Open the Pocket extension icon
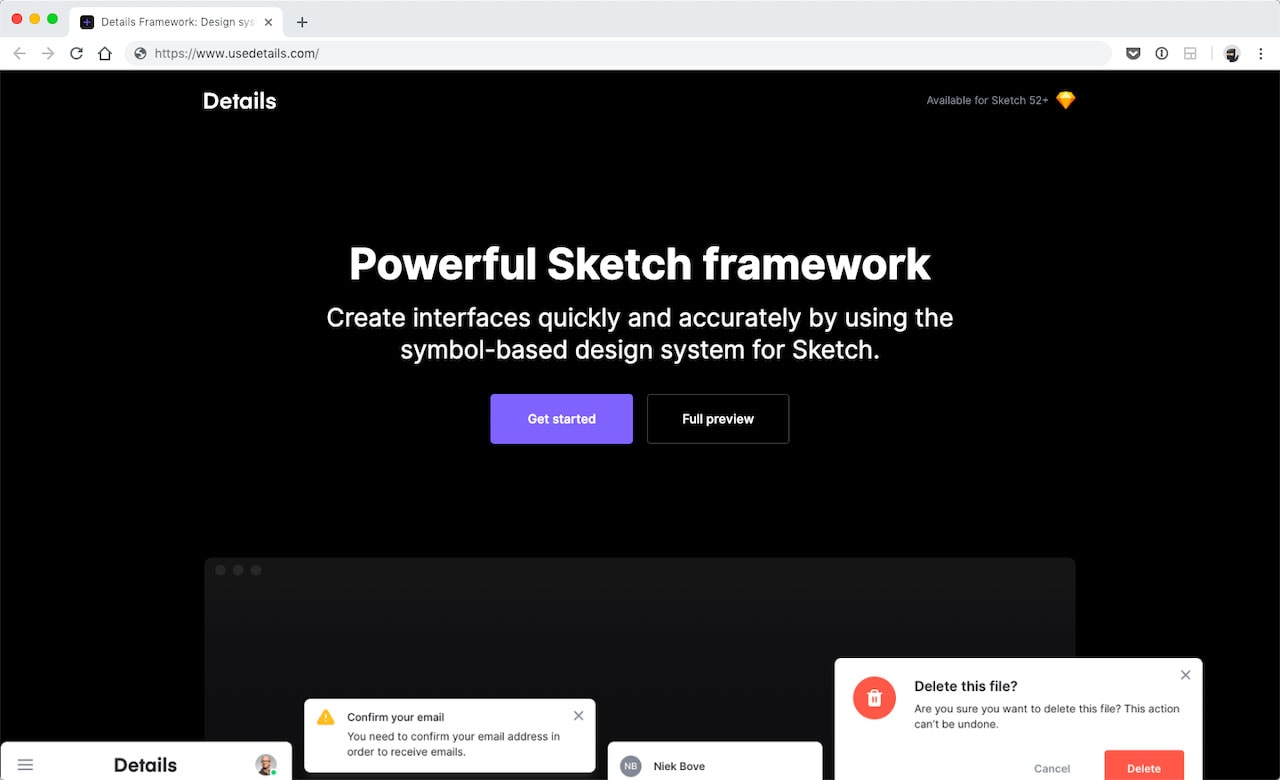Screen dimensions: 1280x780 1133,54
